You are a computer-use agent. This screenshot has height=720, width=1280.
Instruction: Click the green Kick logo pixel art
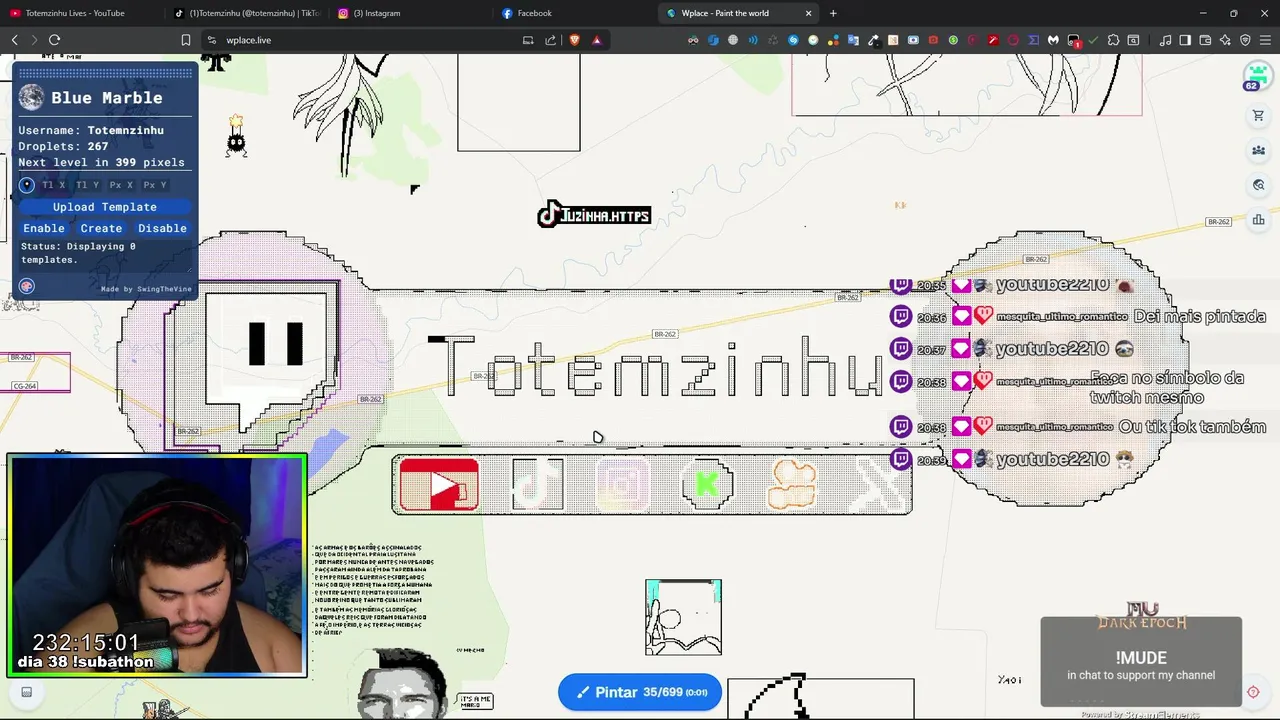(x=707, y=485)
